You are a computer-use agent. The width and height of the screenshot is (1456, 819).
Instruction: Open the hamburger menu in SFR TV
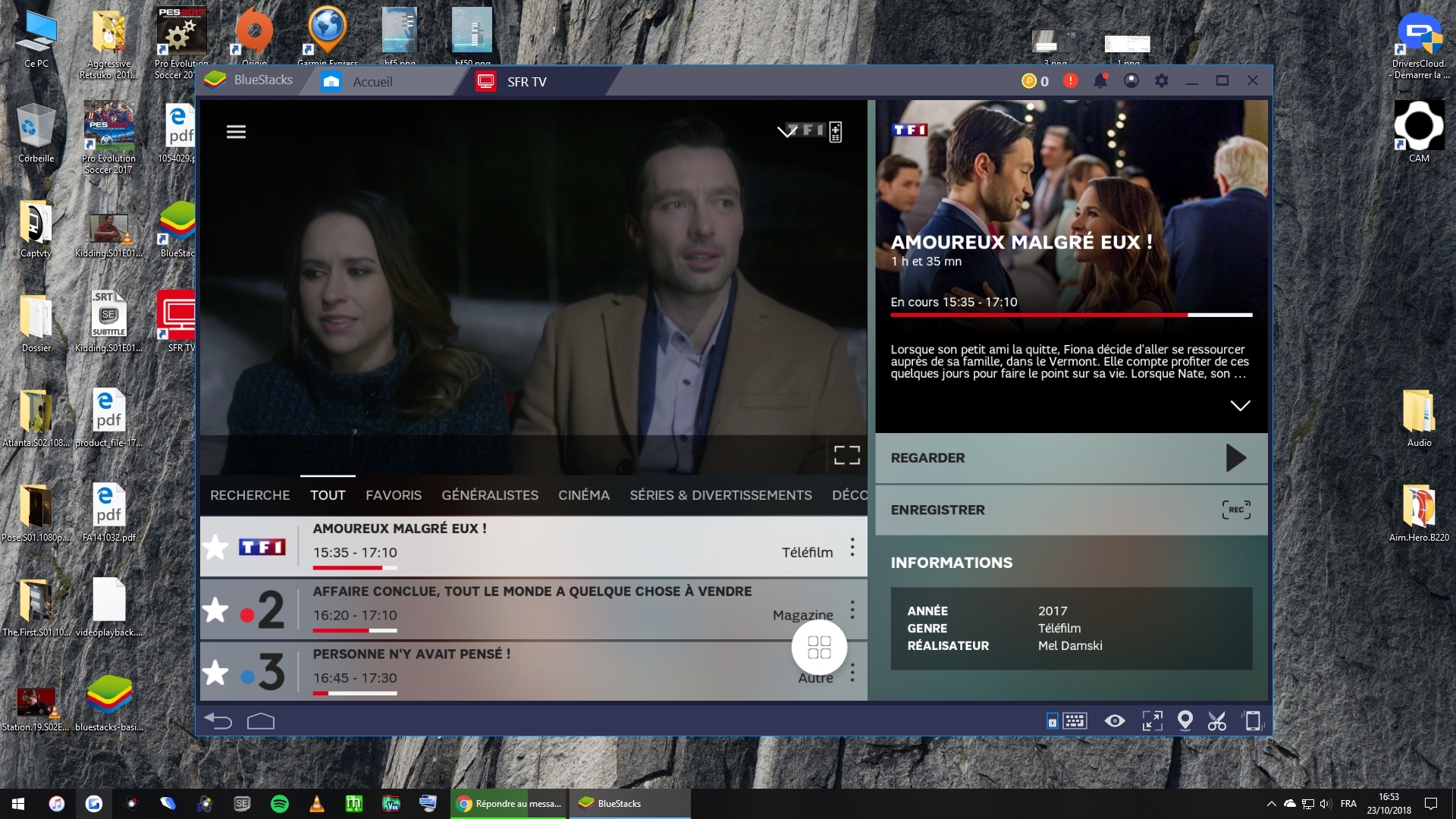click(x=236, y=132)
